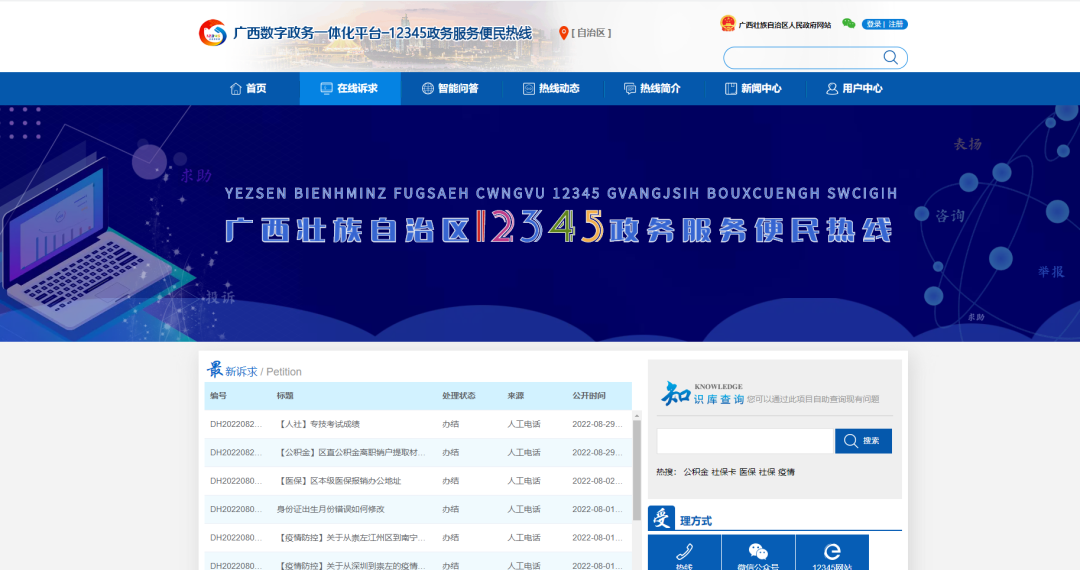1080x570 pixels.
Task: Click the magnifier icon in top search bar
Action: pos(890,57)
